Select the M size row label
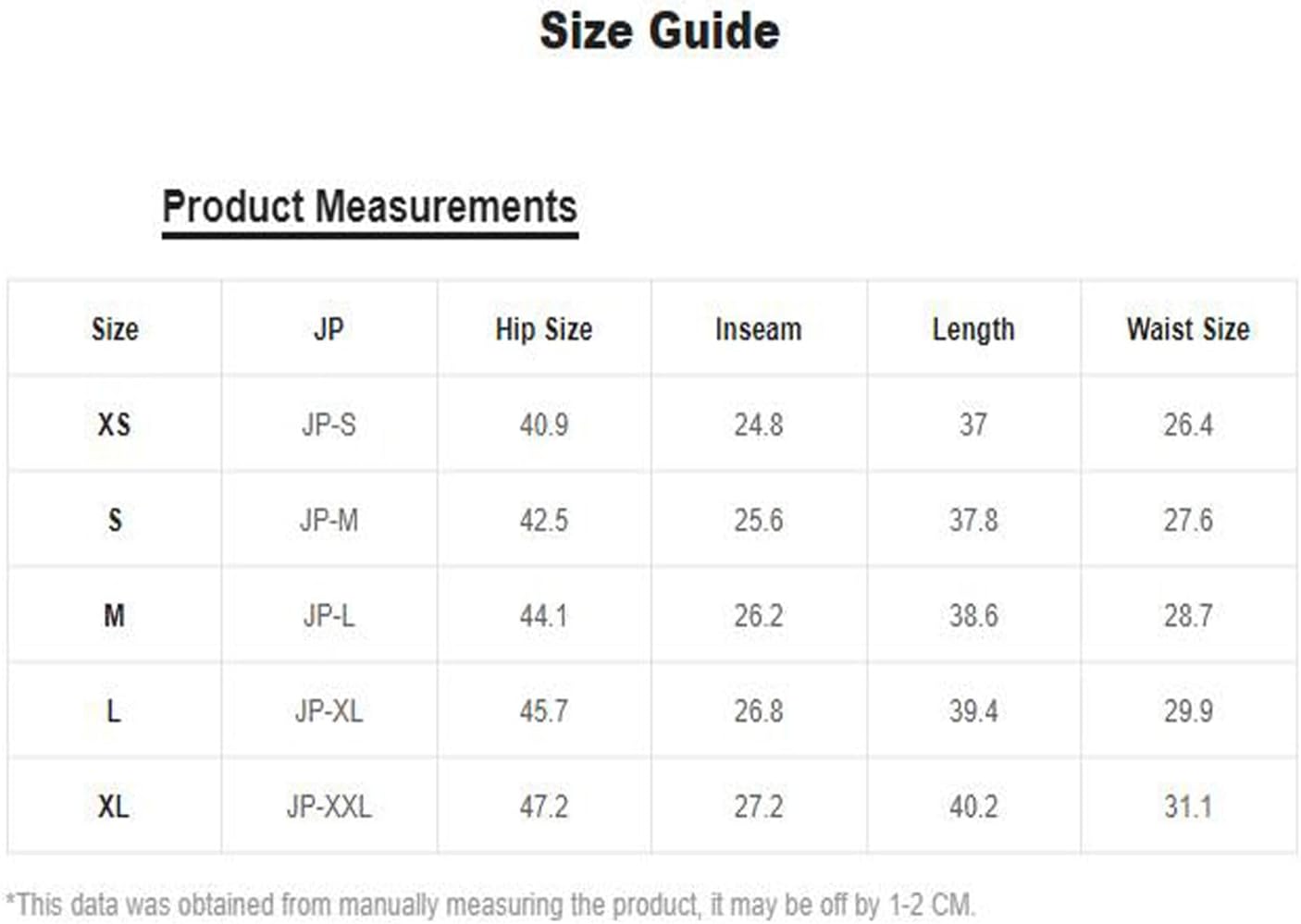This screenshot has width=1301, height=924. click(x=114, y=616)
